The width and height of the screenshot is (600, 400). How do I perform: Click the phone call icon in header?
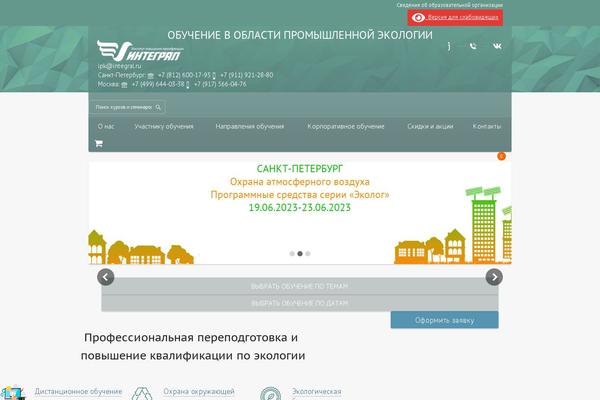473,46
